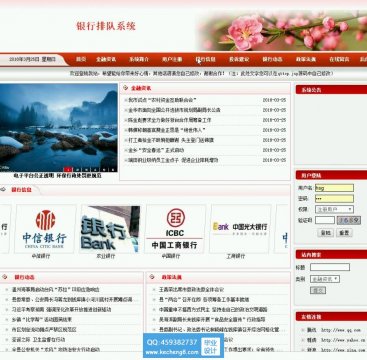Open the 类别 search category dropdown
The image size is (367, 360).
(x=325, y=279)
